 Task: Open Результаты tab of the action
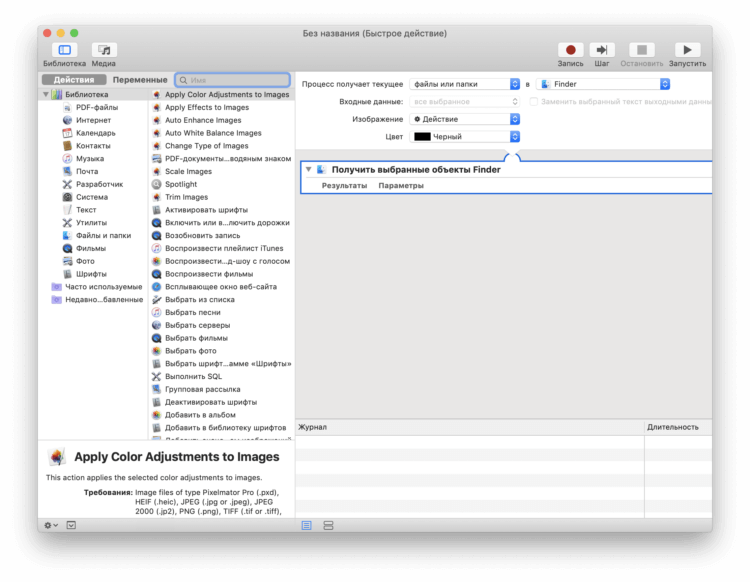click(344, 186)
